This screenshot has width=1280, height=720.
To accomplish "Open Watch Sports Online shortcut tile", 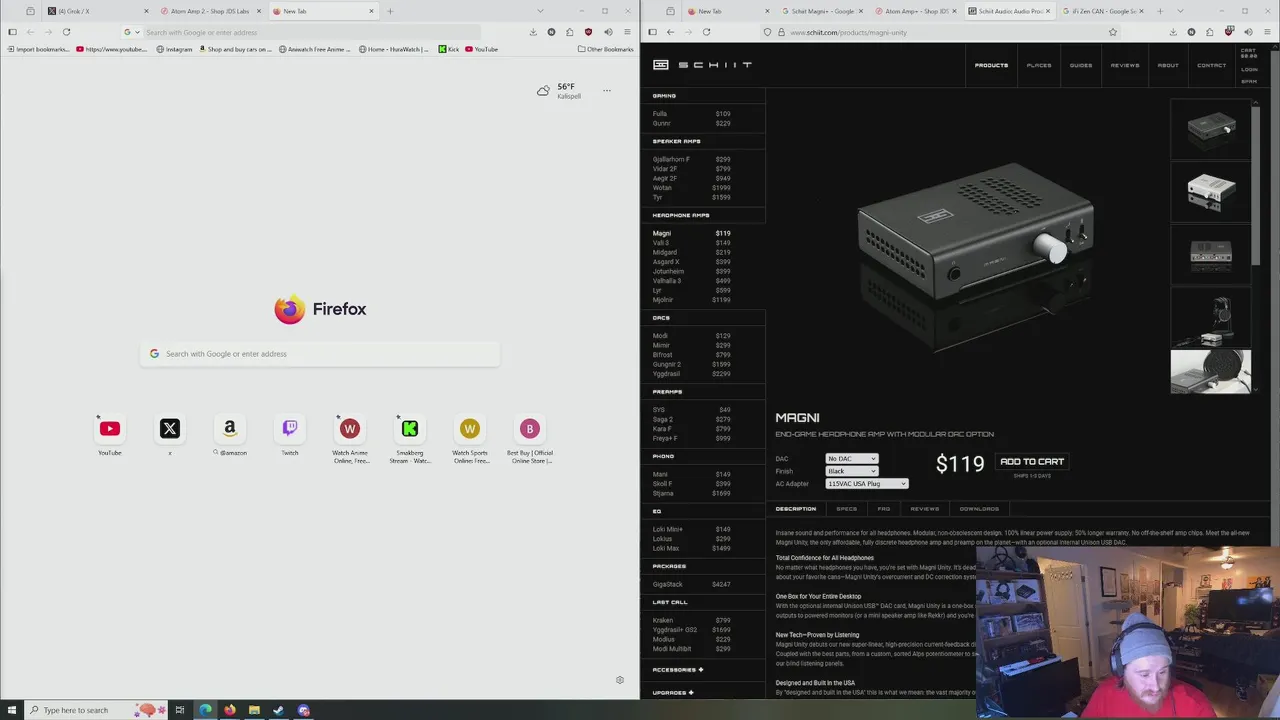I will (x=470, y=429).
